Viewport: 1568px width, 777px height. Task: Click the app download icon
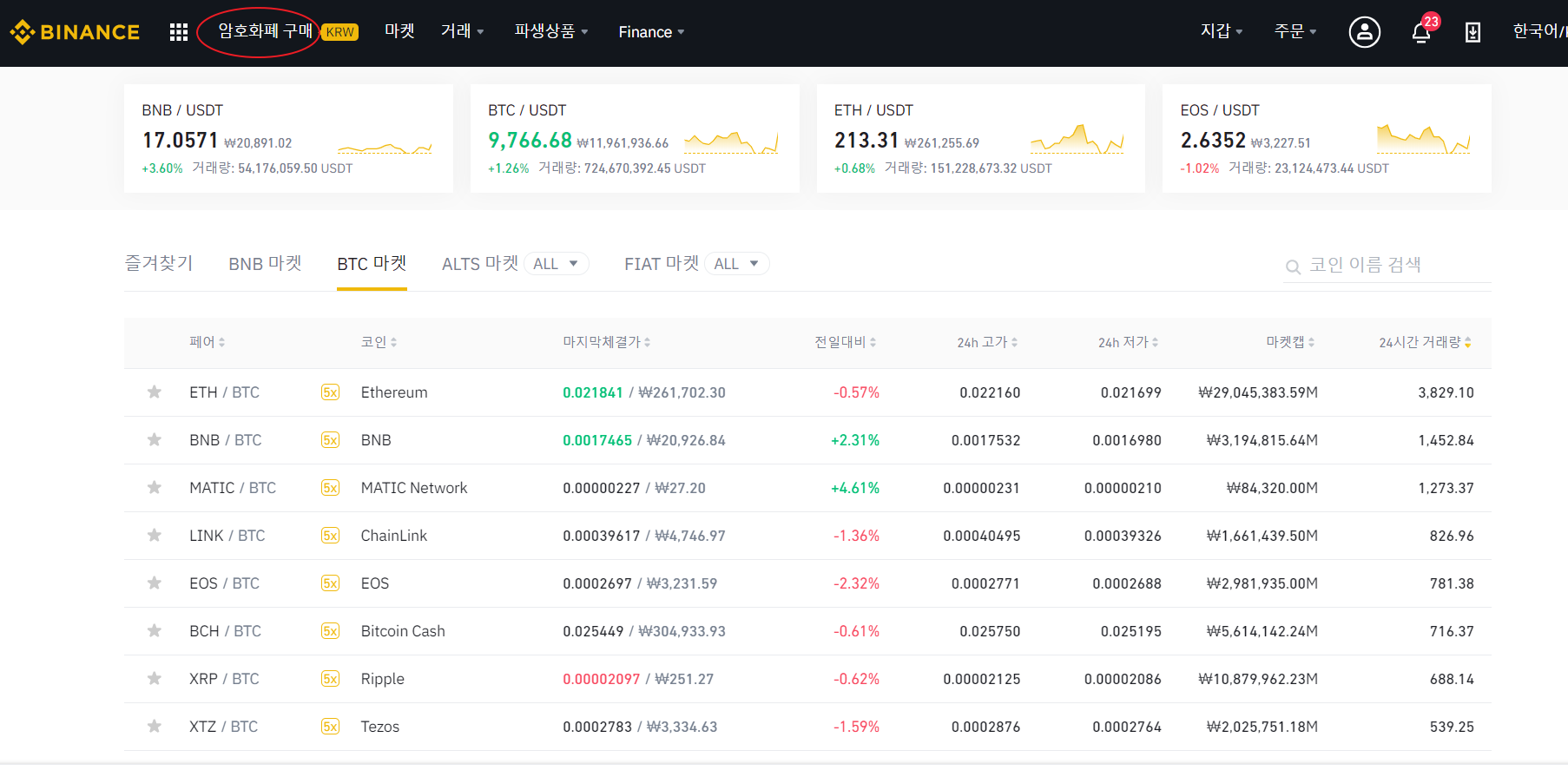point(1472,32)
